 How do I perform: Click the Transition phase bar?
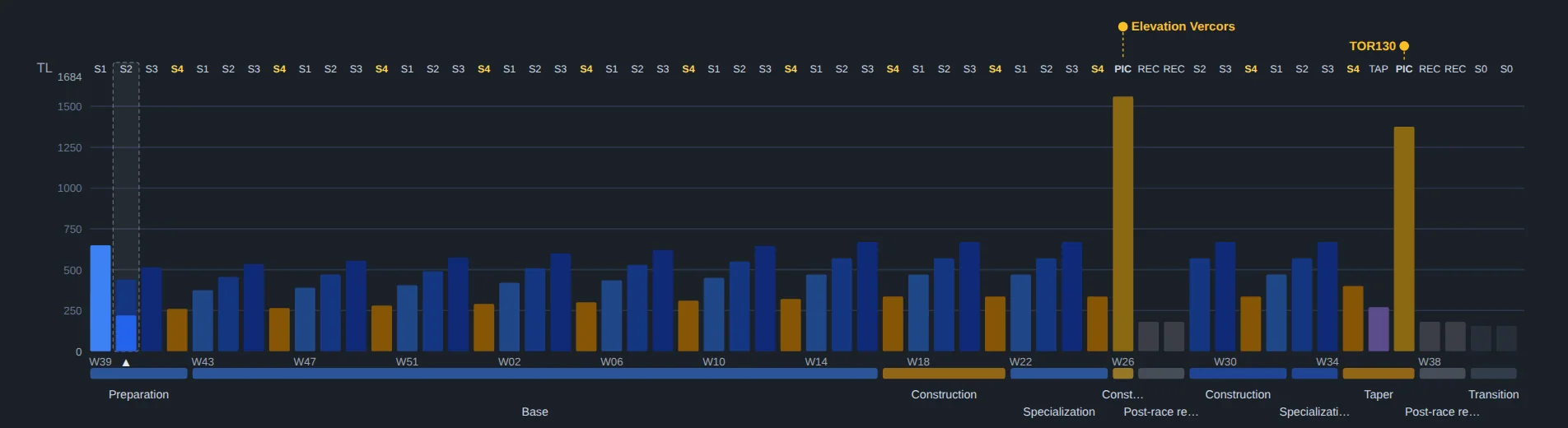pos(1494,374)
